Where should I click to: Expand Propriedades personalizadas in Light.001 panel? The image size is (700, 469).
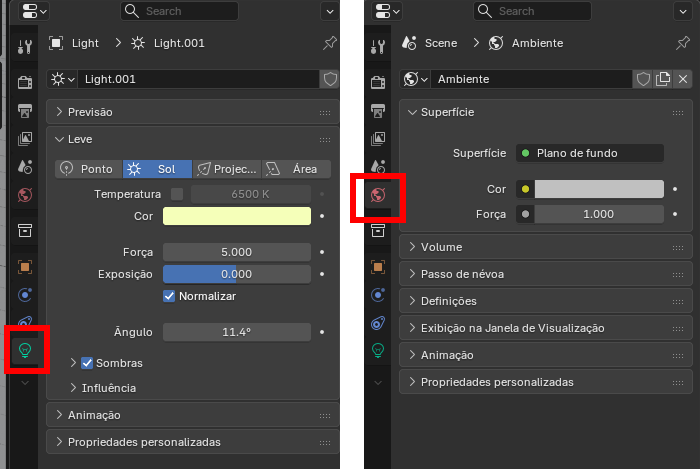(193, 442)
